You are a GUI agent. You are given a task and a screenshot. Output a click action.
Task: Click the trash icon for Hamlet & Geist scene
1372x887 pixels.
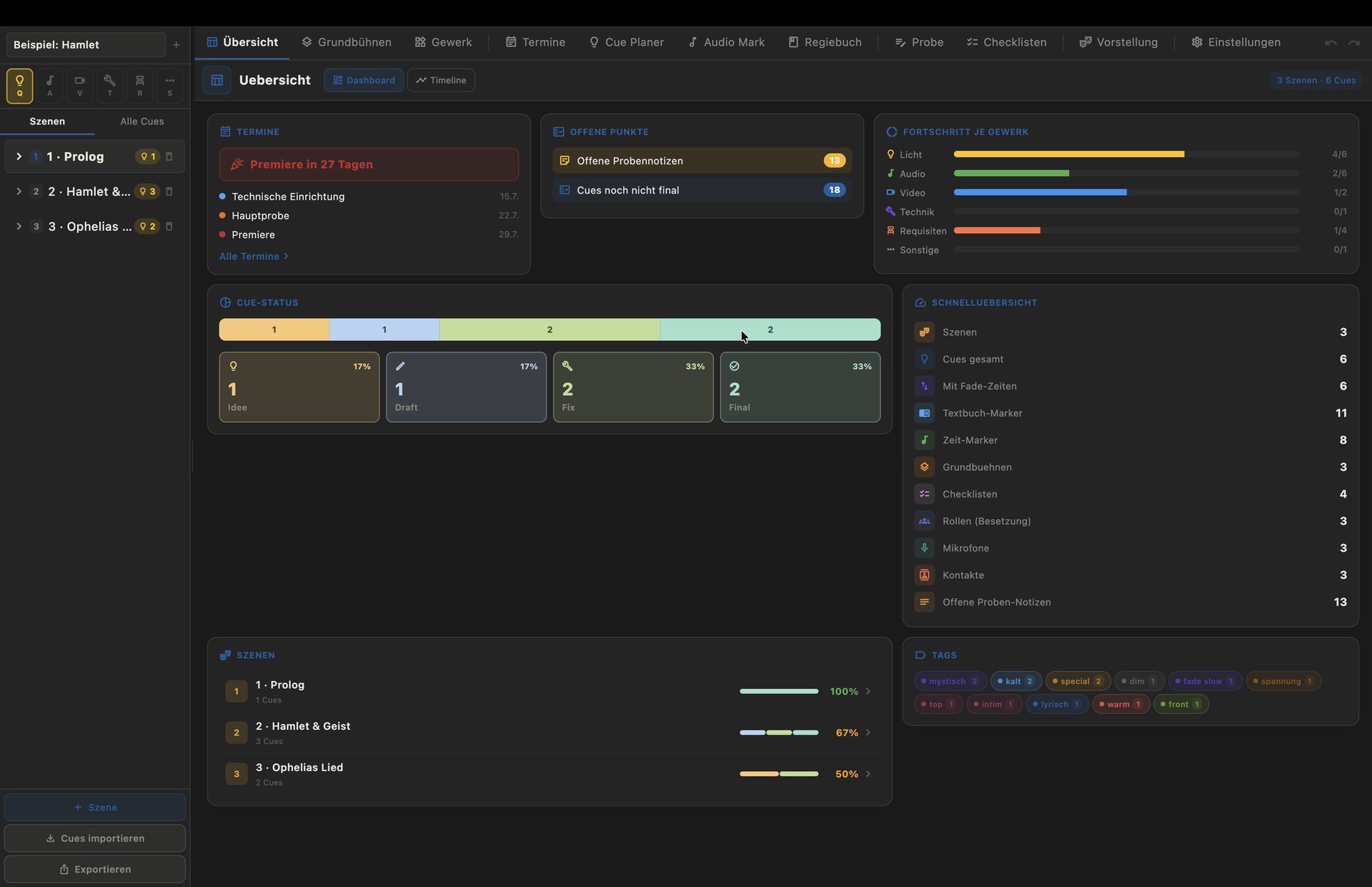point(169,192)
